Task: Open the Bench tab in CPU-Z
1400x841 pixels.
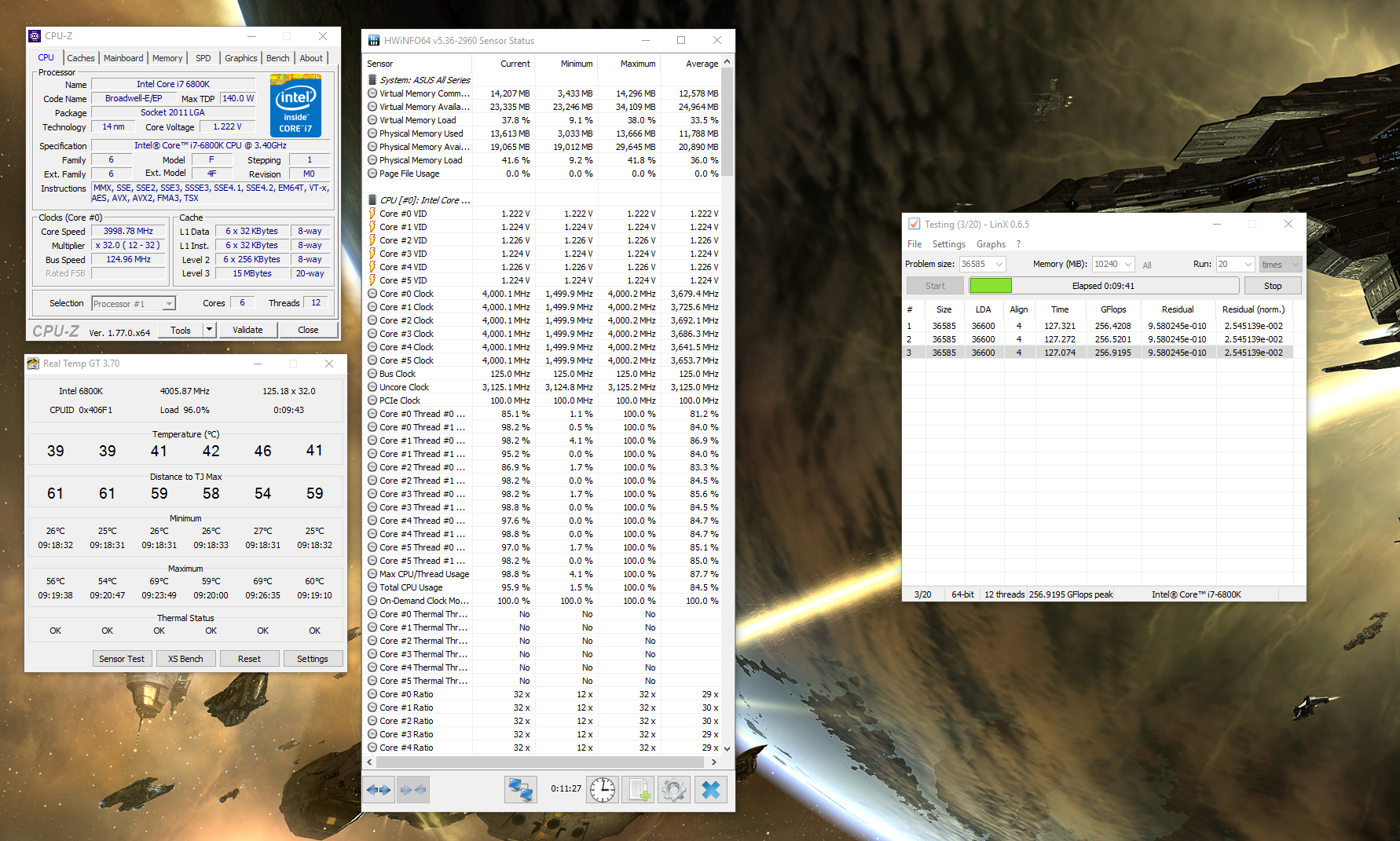Action: [x=278, y=58]
